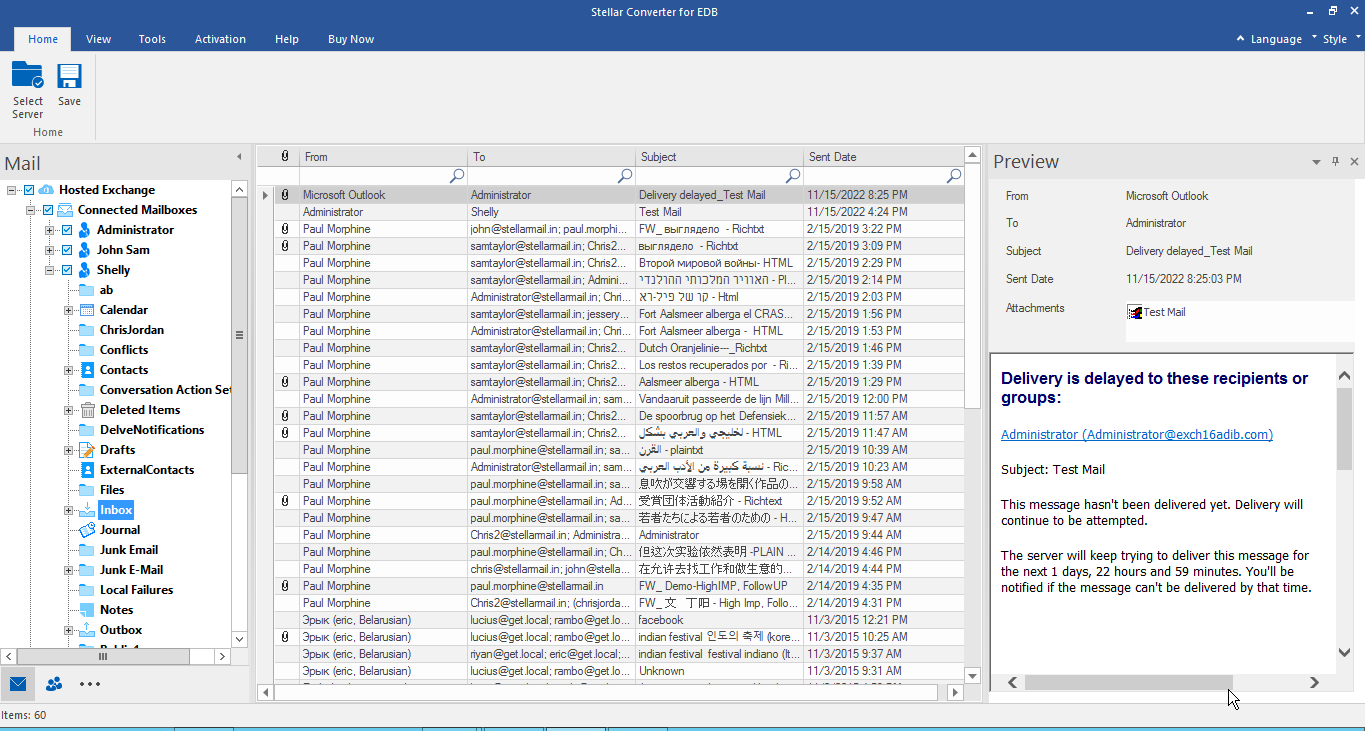
Task: Switch to the Home ribbon tab
Action: (x=43, y=39)
